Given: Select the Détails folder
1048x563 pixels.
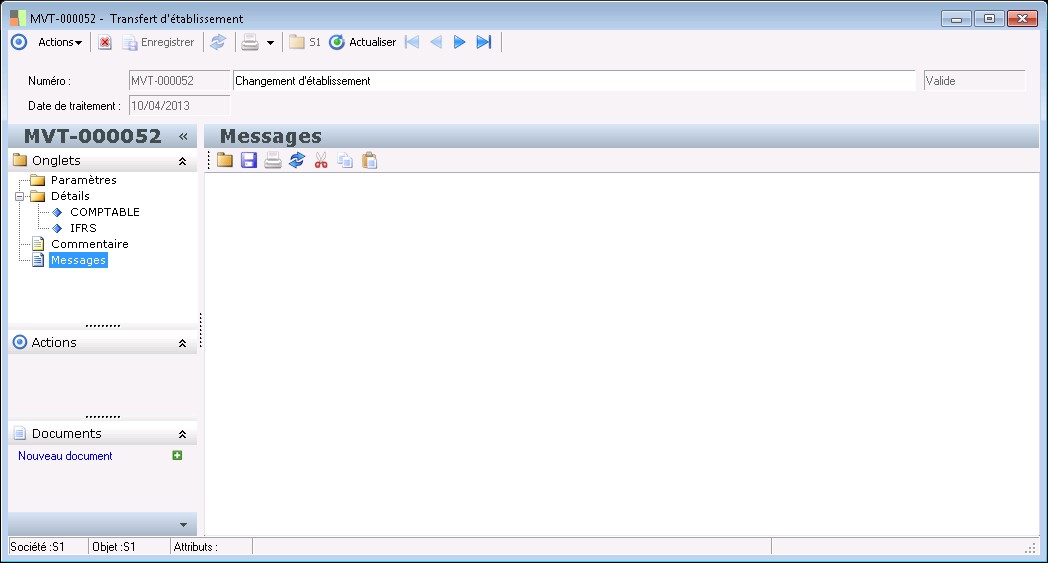Looking at the screenshot, I should pos(70,196).
